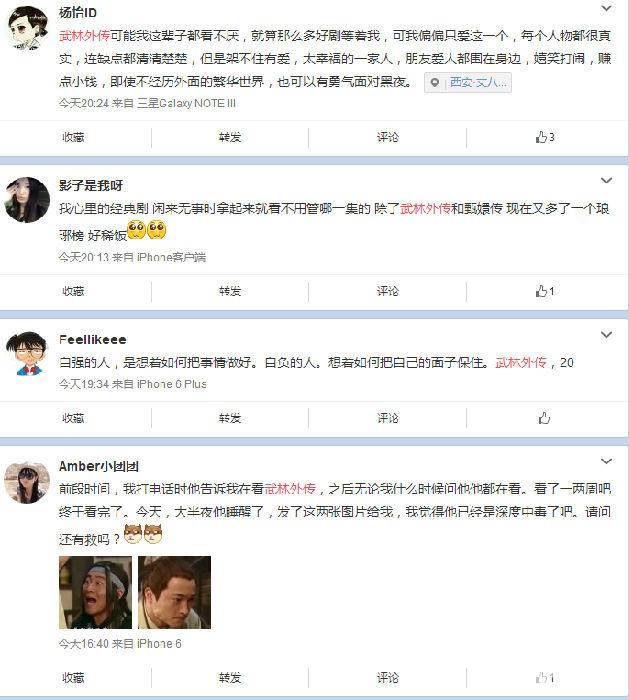Screen dimensions: 629x700
Task: Open 武林外传 keyword link in first post
Action: [84, 36]
